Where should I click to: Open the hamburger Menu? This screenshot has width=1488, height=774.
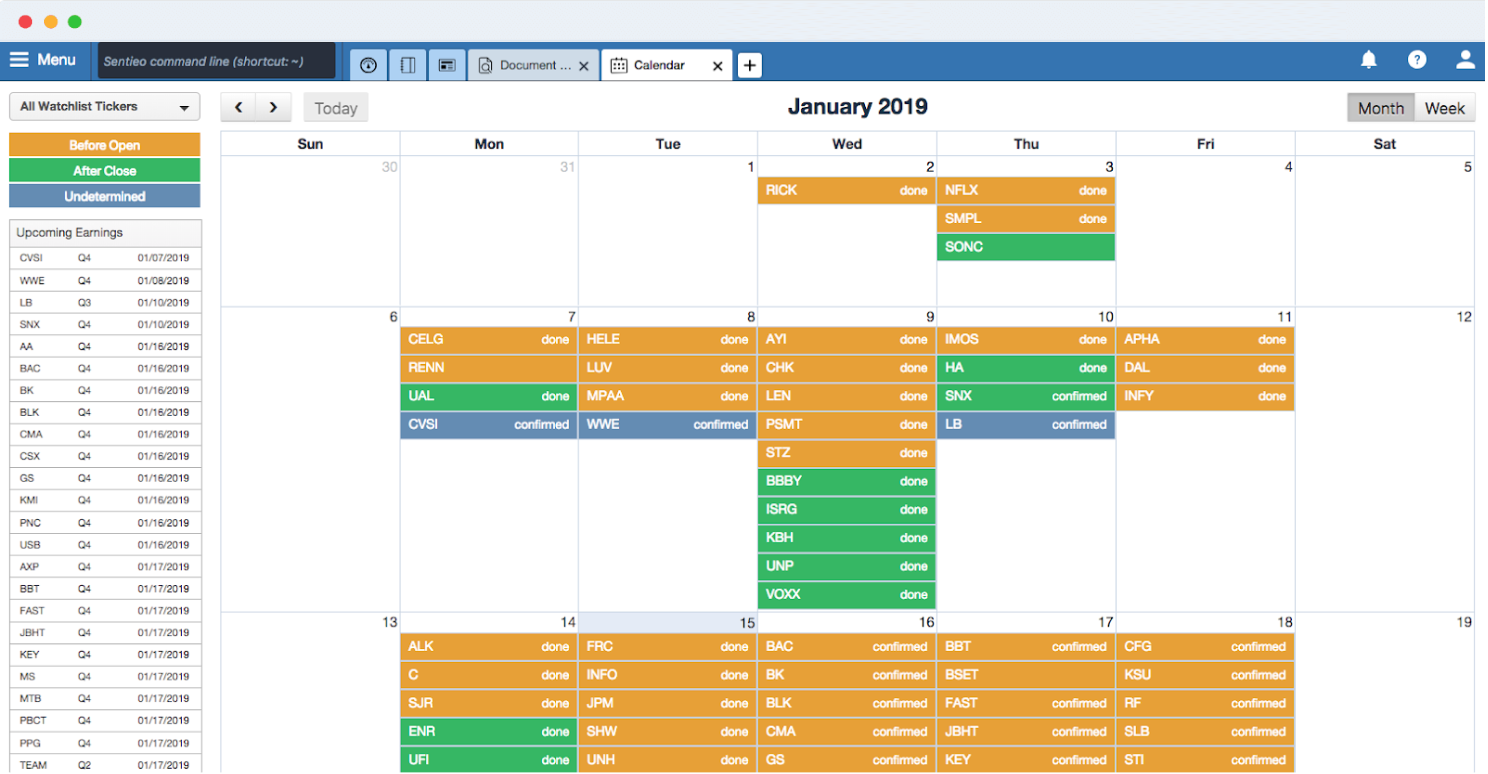pyautogui.click(x=43, y=60)
